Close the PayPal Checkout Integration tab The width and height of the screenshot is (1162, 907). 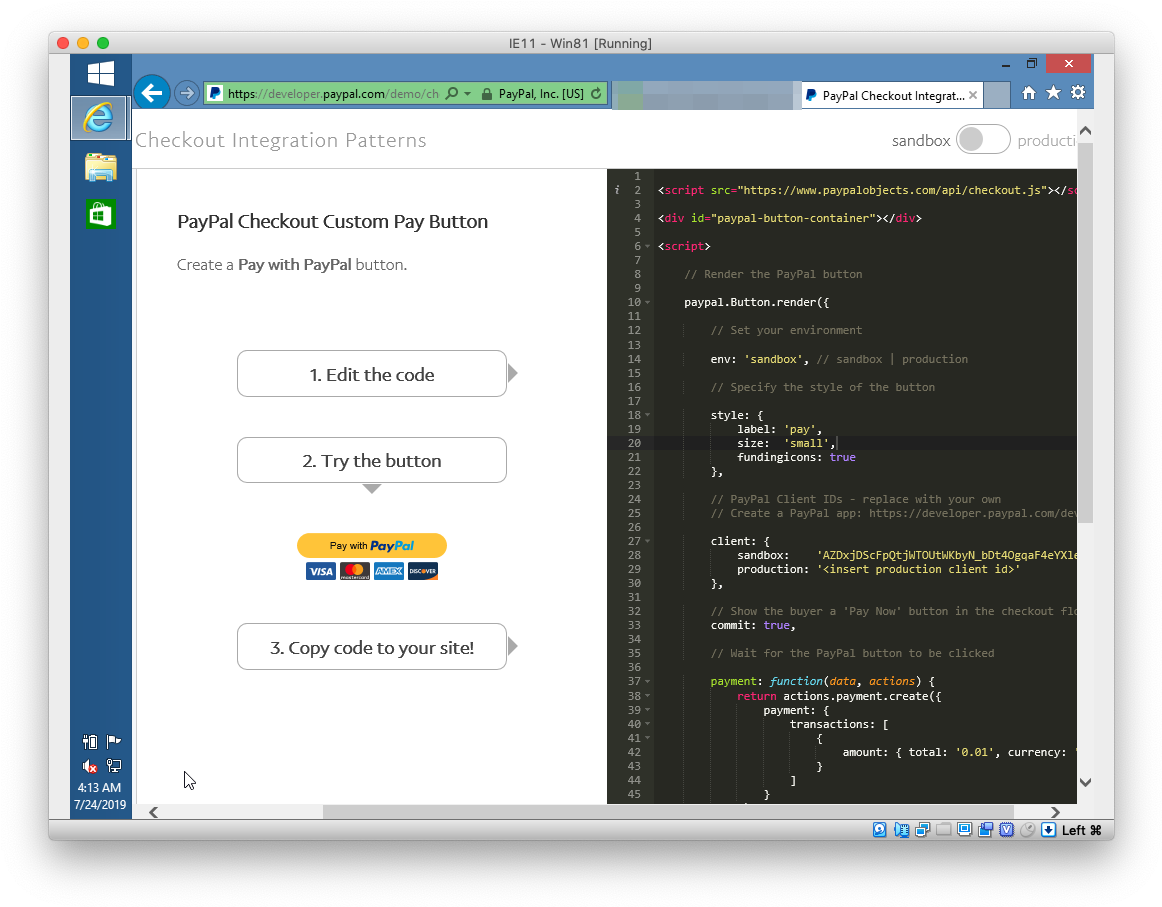[973, 95]
